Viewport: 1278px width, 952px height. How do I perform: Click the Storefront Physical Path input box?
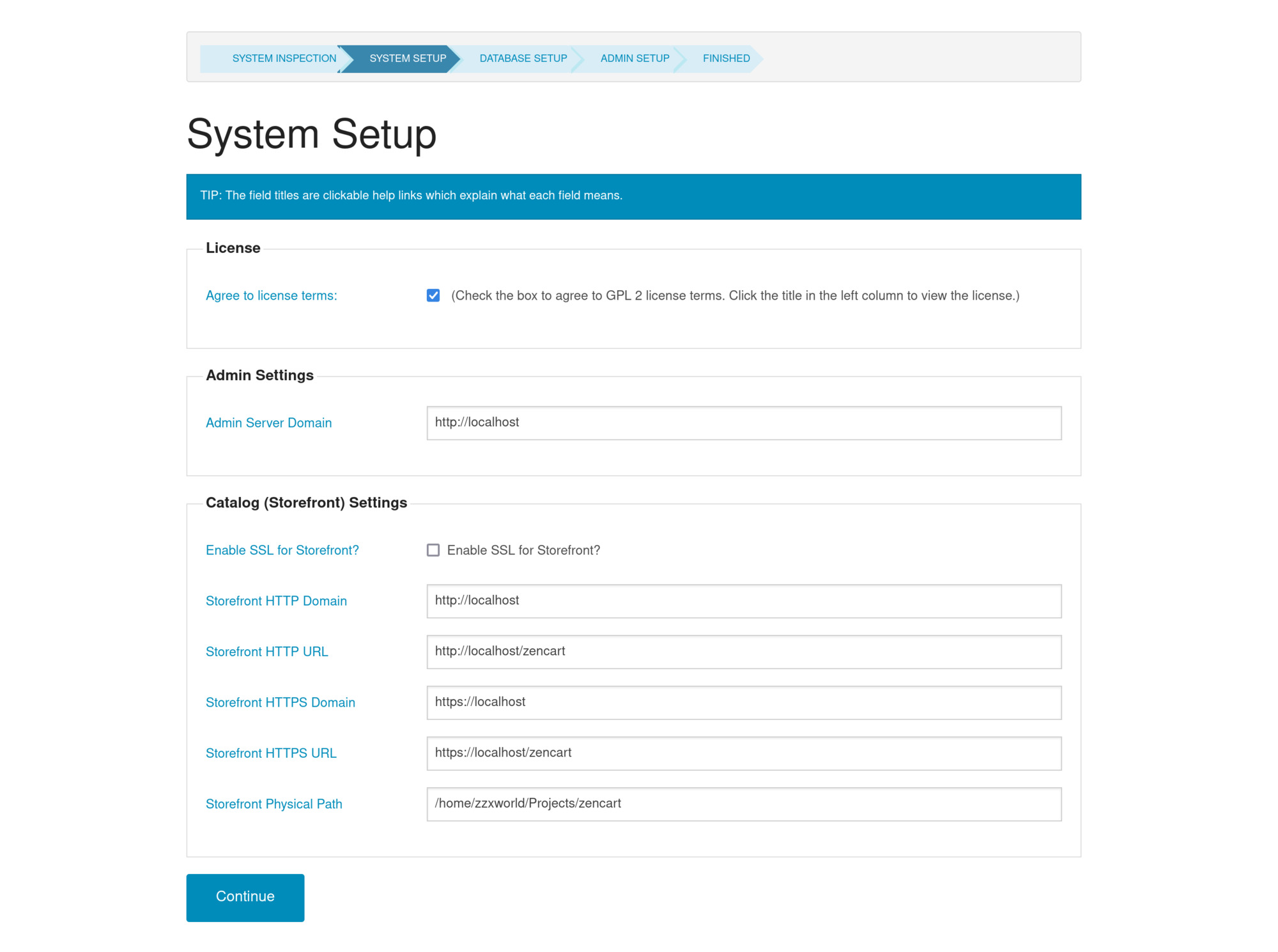[743, 804]
